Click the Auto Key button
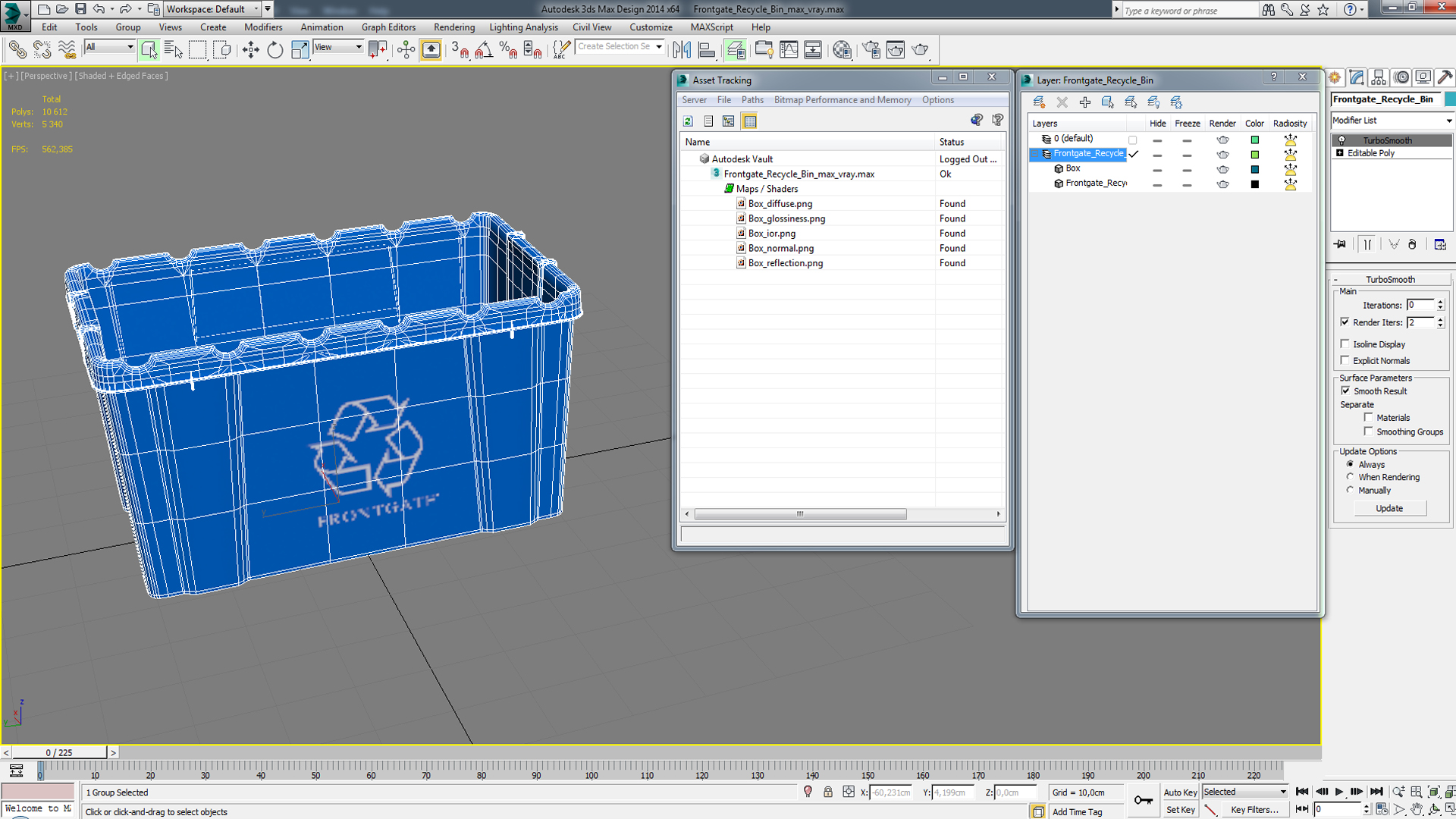Screen dimensions: 1456x819 (1180, 792)
